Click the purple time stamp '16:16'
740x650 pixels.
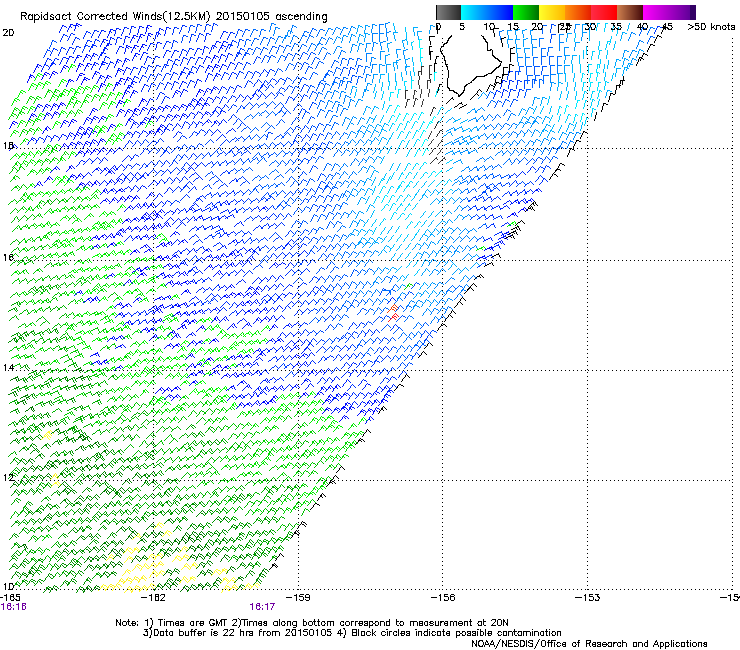click(x=13, y=607)
